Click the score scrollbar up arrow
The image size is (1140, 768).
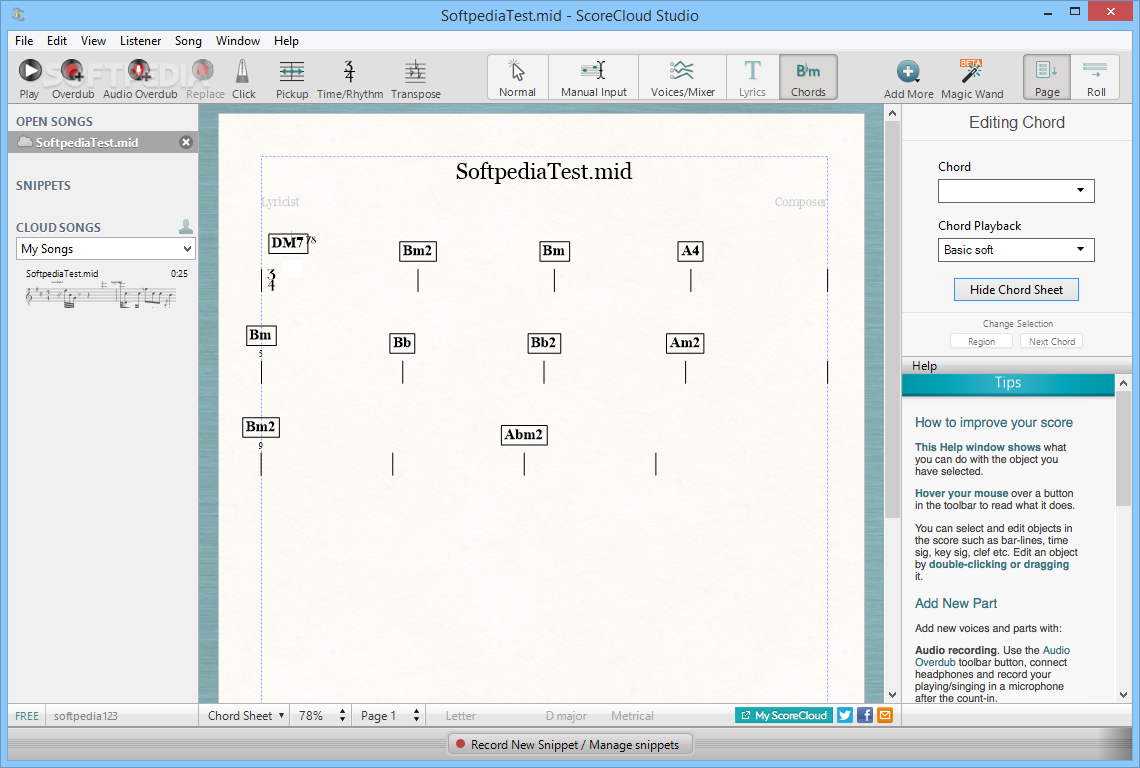tap(892, 113)
